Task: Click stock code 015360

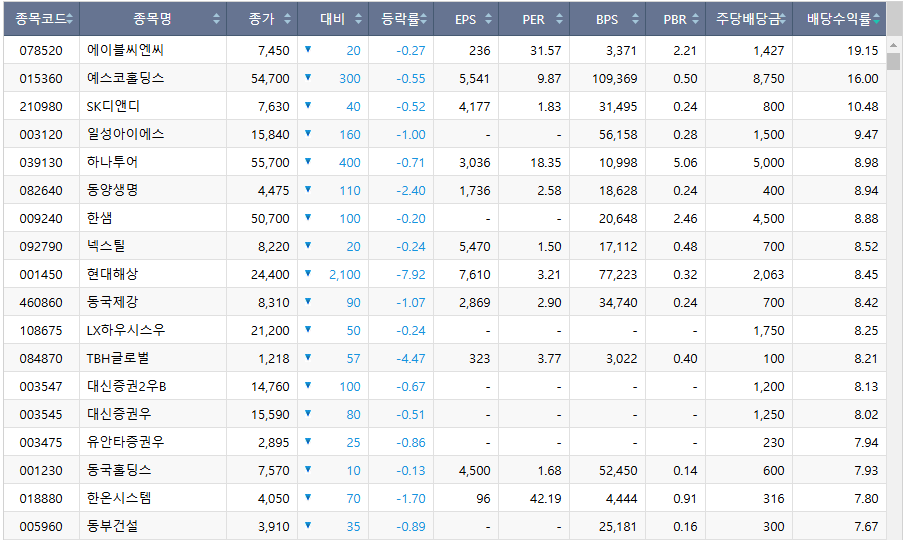Action: pyautogui.click(x=41, y=78)
